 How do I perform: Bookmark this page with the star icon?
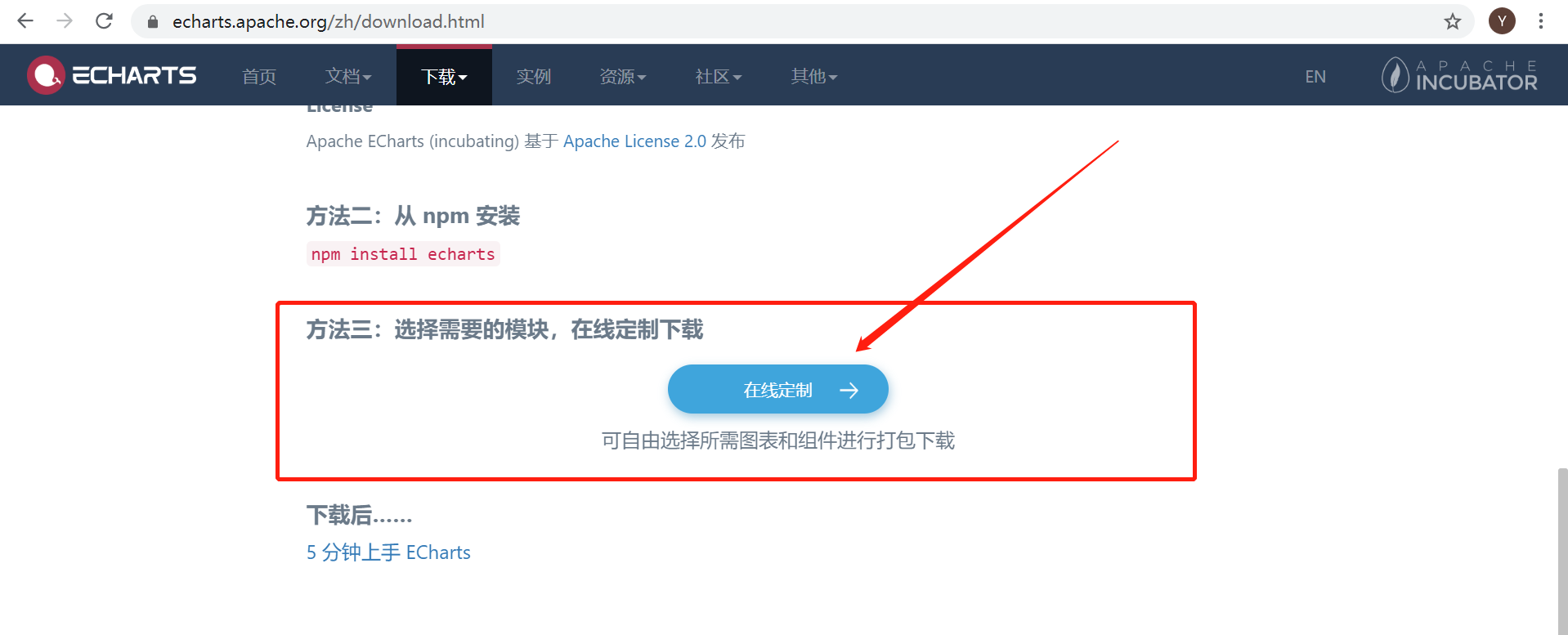coord(1452,21)
